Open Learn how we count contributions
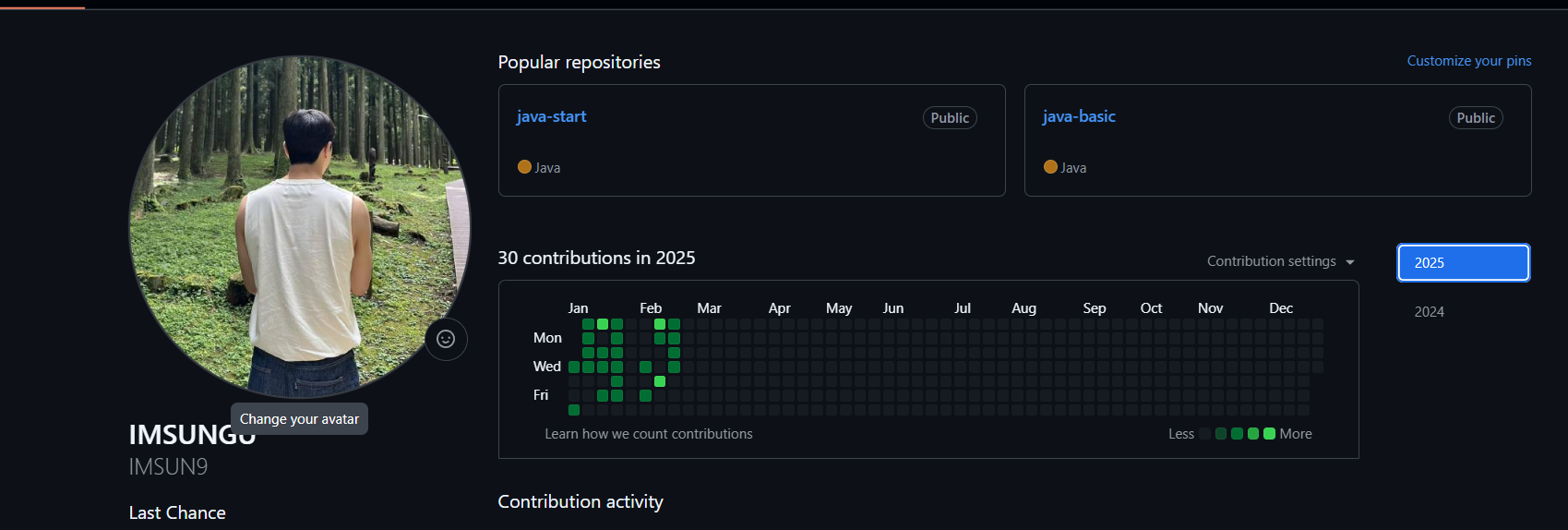The image size is (1568, 530). tap(648, 434)
